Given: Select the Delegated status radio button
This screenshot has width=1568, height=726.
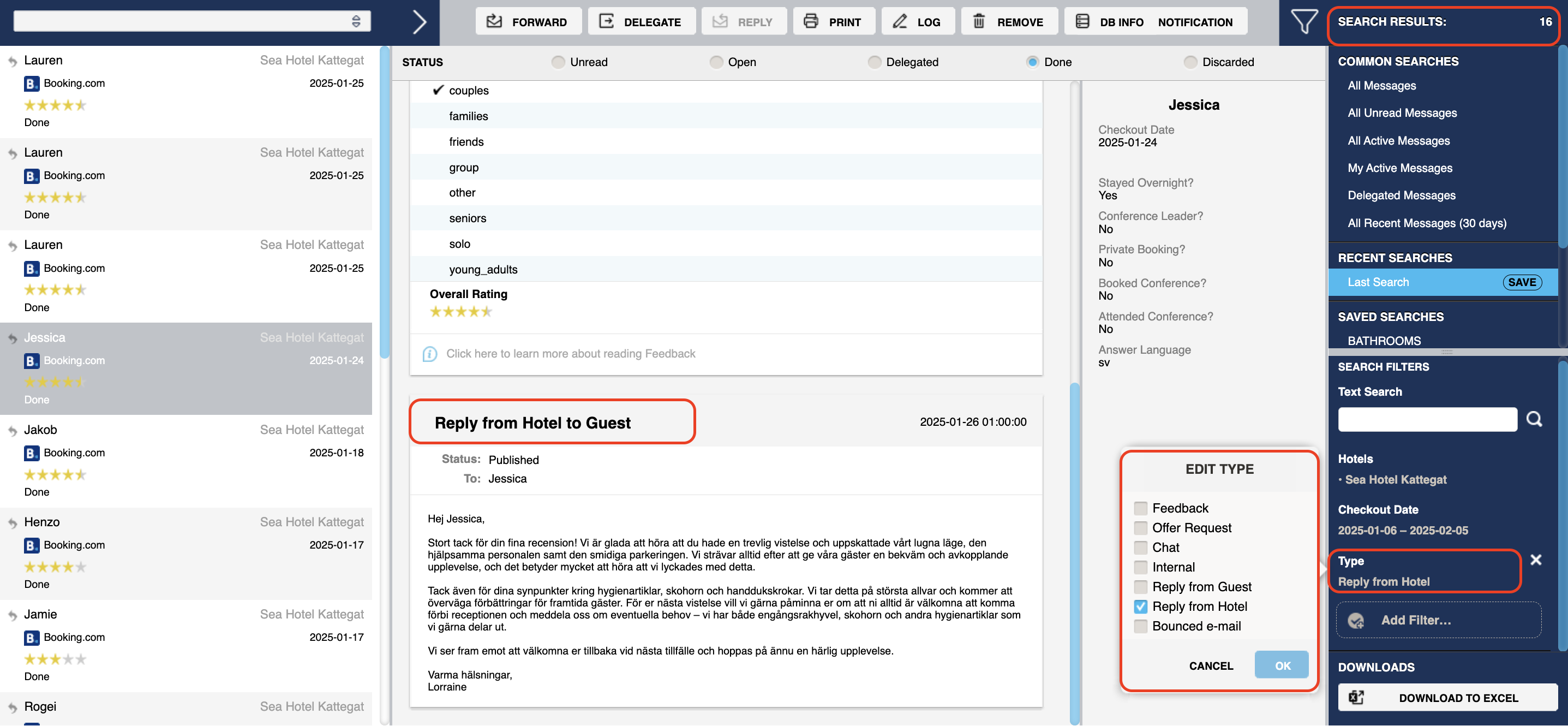Looking at the screenshot, I should pos(874,62).
